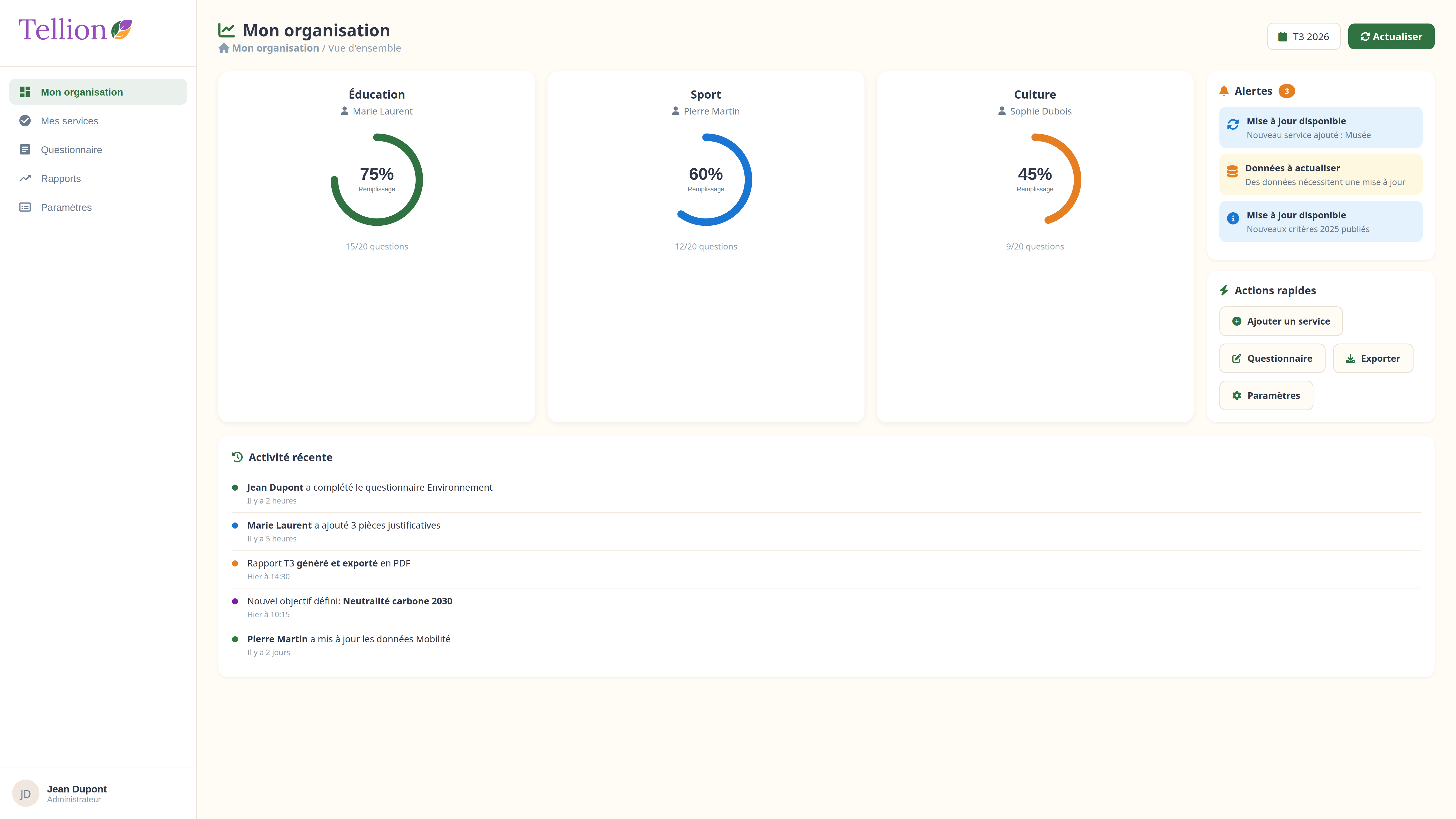
Task: Click the Tellion leaf logo
Action: pos(122,29)
